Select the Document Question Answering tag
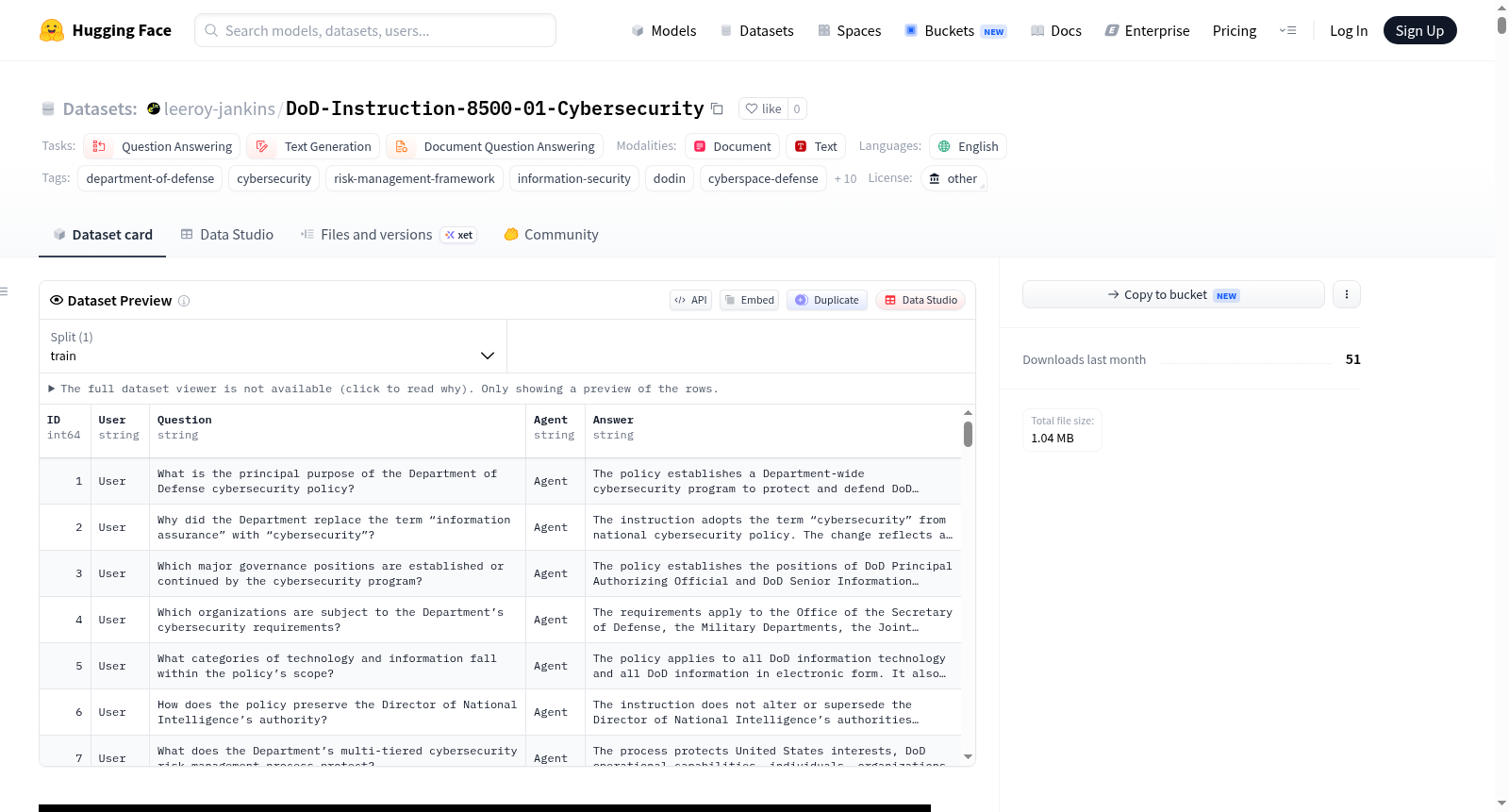Screen dimensions: 1509x812 494,146
